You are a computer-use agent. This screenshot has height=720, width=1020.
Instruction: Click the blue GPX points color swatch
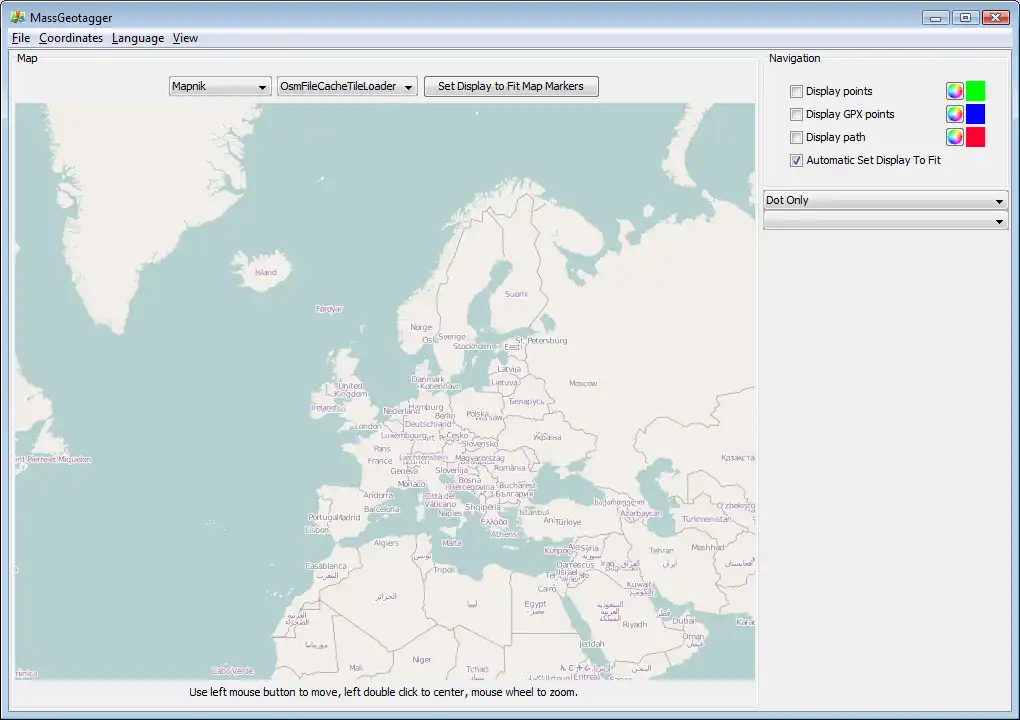(x=975, y=114)
